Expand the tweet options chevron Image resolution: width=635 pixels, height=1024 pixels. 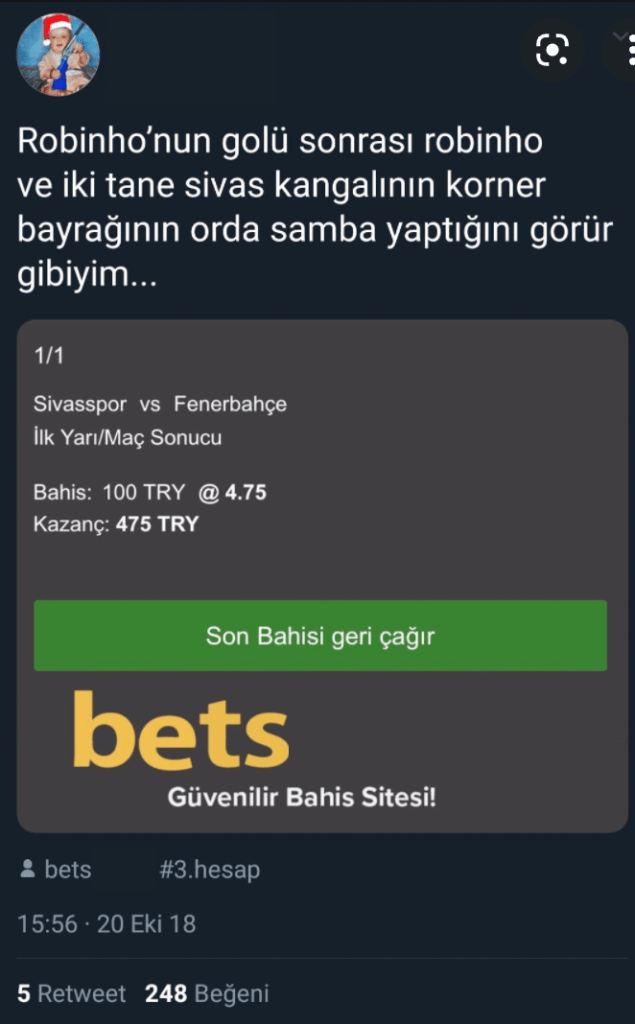(x=619, y=36)
